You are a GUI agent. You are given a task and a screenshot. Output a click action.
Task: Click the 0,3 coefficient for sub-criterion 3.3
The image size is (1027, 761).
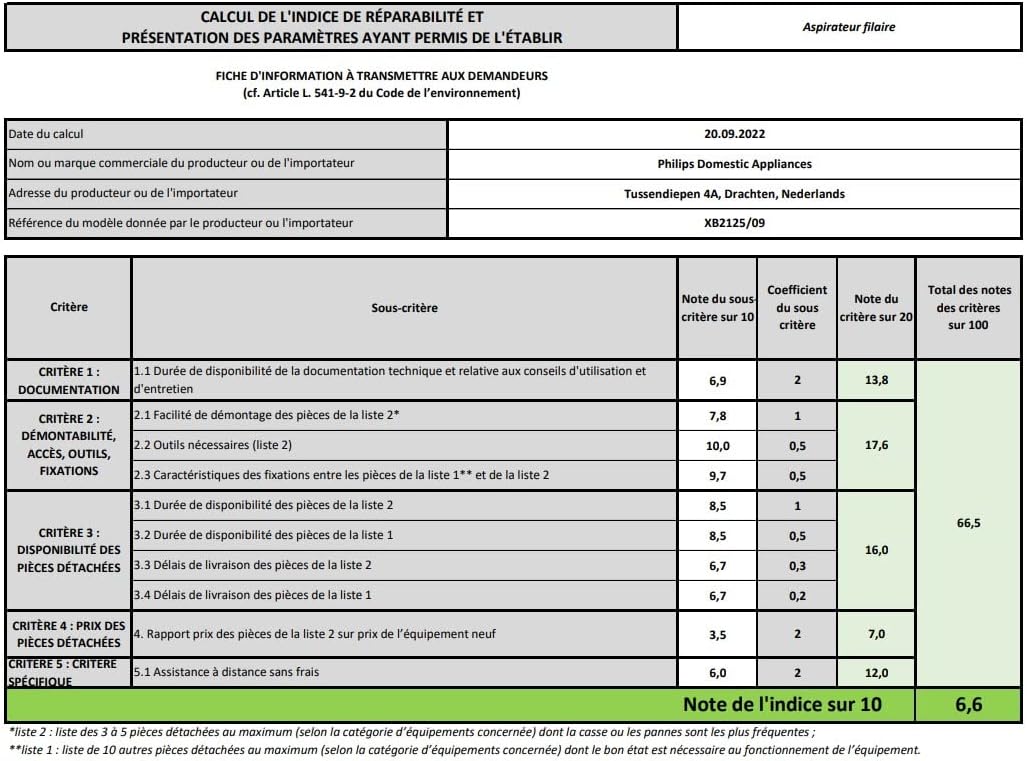(796, 566)
